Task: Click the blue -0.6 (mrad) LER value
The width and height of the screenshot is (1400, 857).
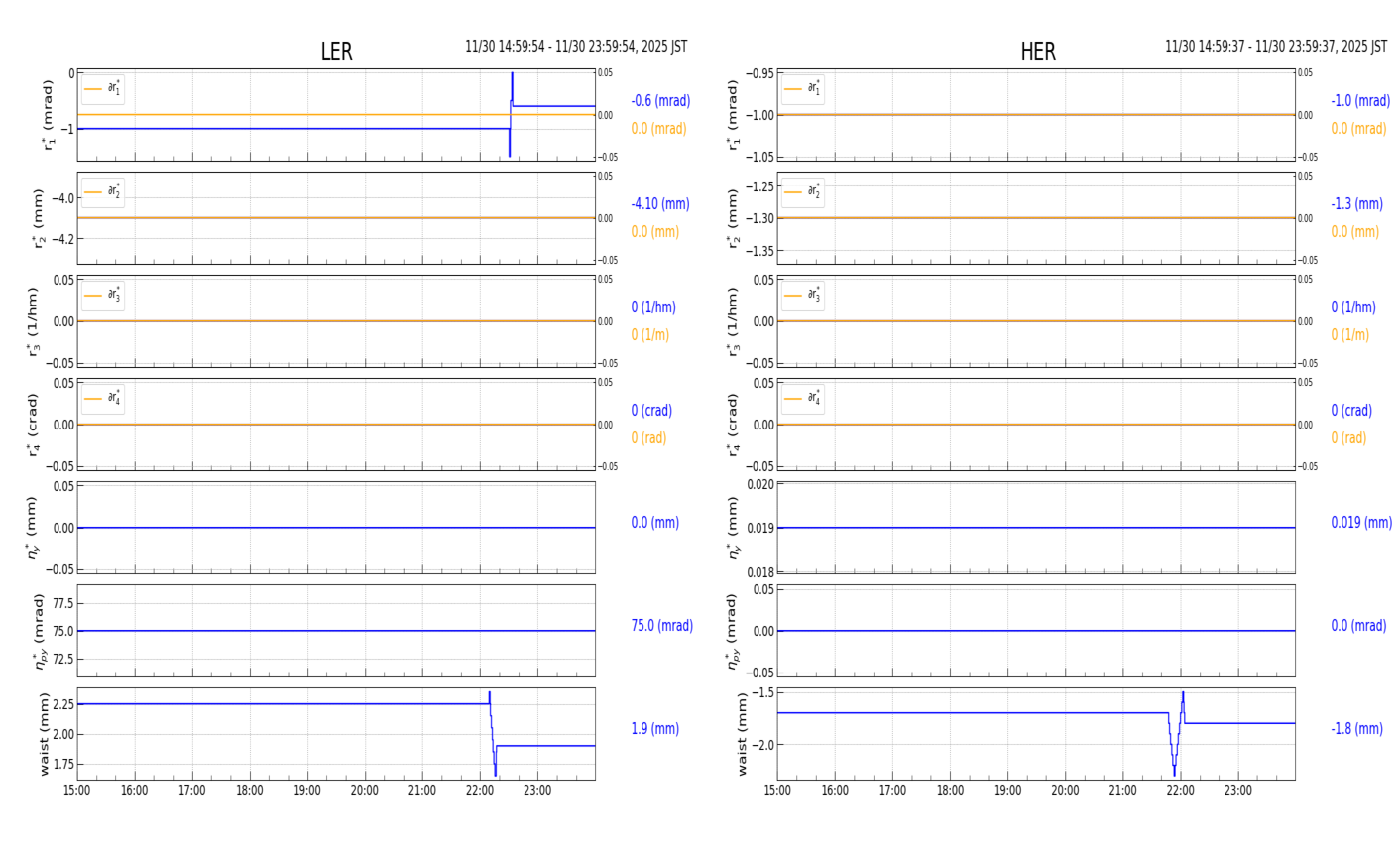Action: [660, 101]
